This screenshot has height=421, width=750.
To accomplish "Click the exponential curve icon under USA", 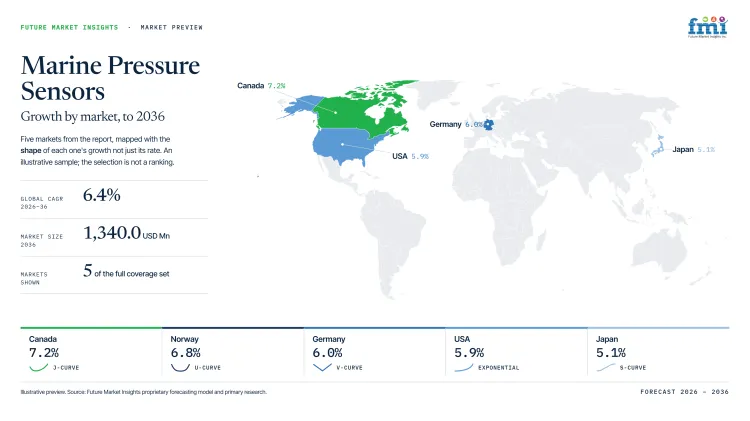I will (x=463, y=367).
